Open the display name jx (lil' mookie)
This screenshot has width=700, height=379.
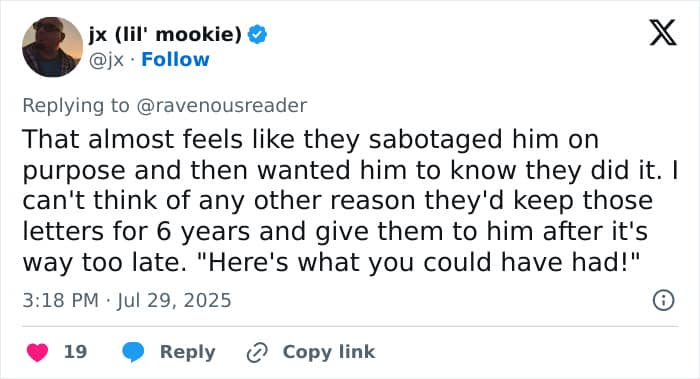(x=165, y=34)
